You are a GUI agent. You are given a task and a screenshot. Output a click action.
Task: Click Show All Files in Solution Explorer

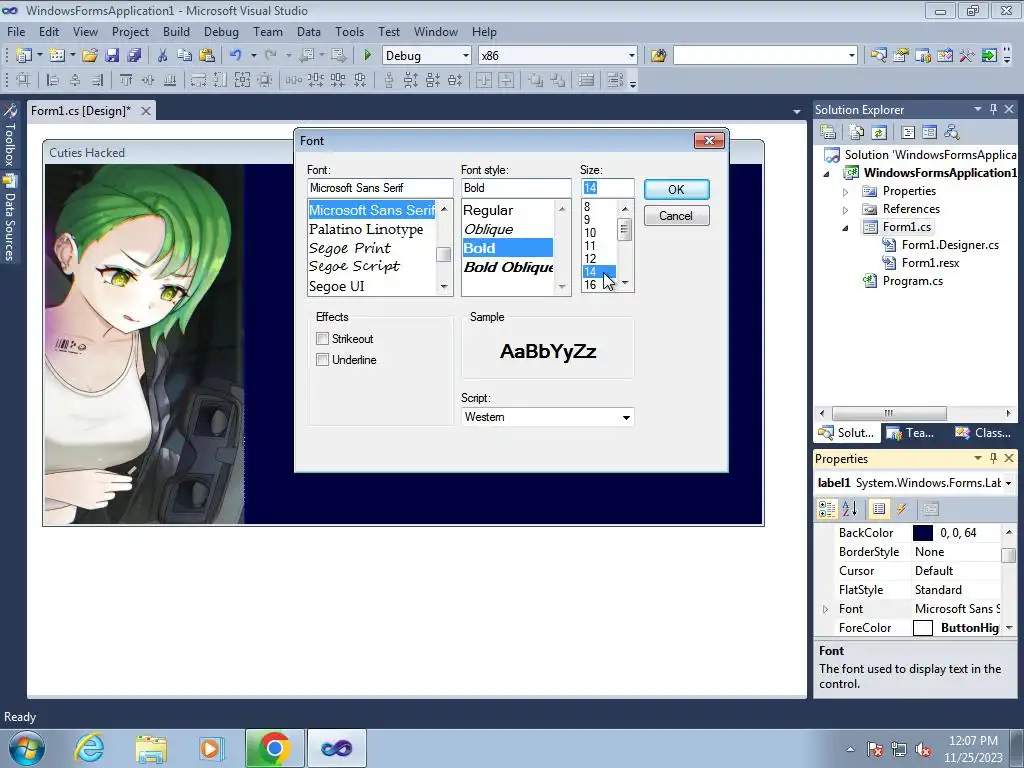click(857, 133)
